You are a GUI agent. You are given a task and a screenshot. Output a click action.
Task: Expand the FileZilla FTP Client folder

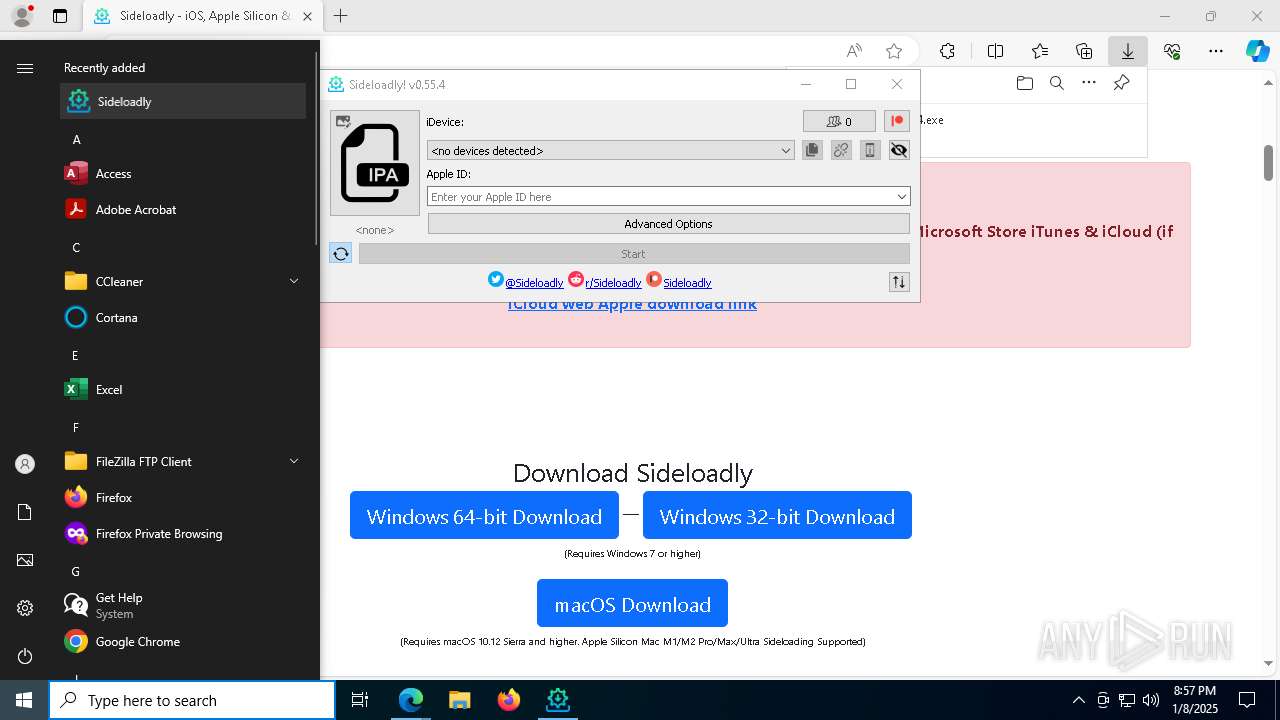[x=183, y=461]
